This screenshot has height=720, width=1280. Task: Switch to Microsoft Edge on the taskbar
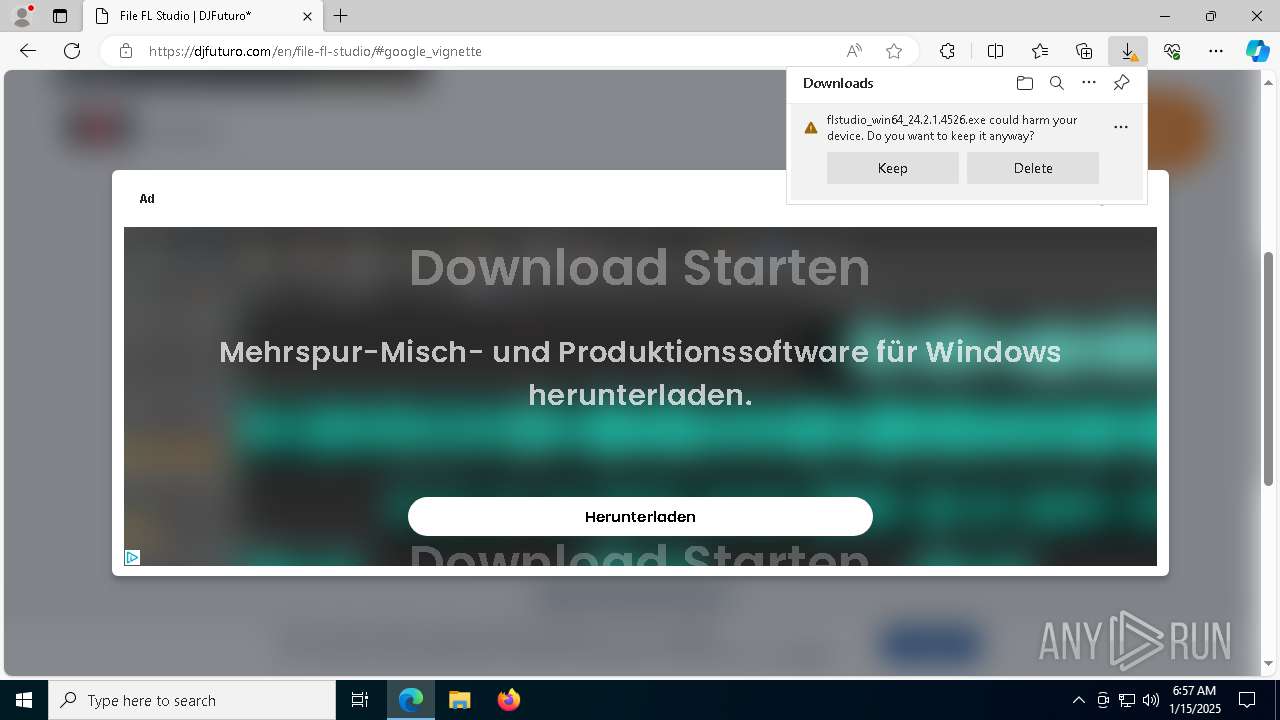tap(411, 700)
